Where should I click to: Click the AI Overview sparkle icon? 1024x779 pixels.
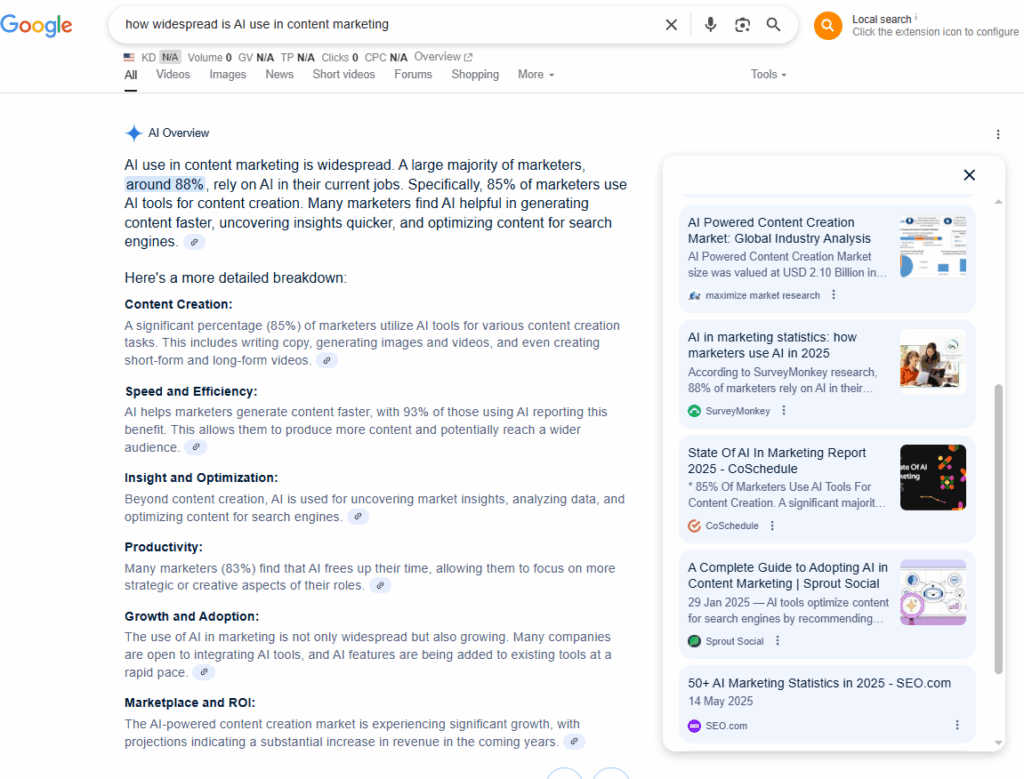point(133,133)
